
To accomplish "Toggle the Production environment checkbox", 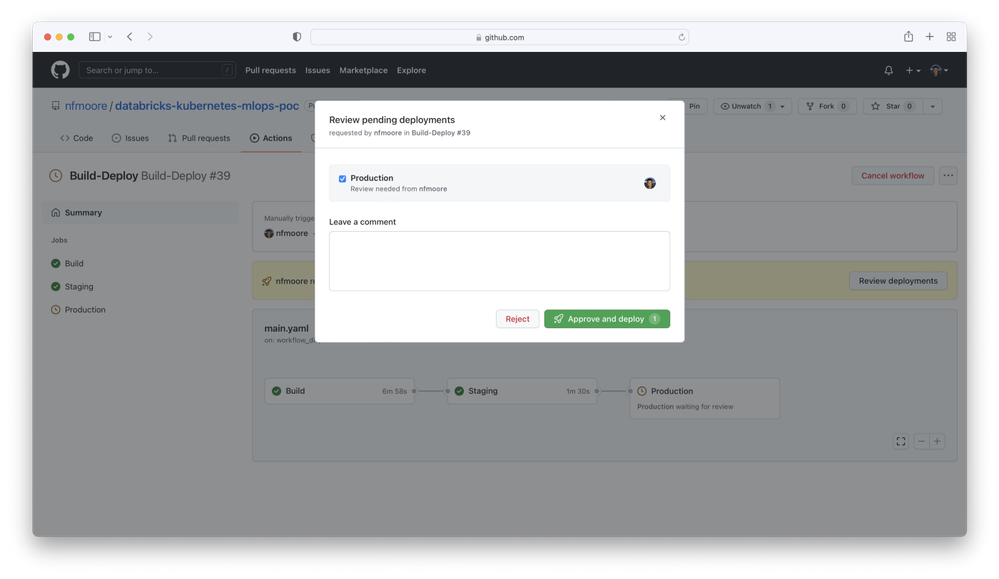I will click(x=342, y=179).
